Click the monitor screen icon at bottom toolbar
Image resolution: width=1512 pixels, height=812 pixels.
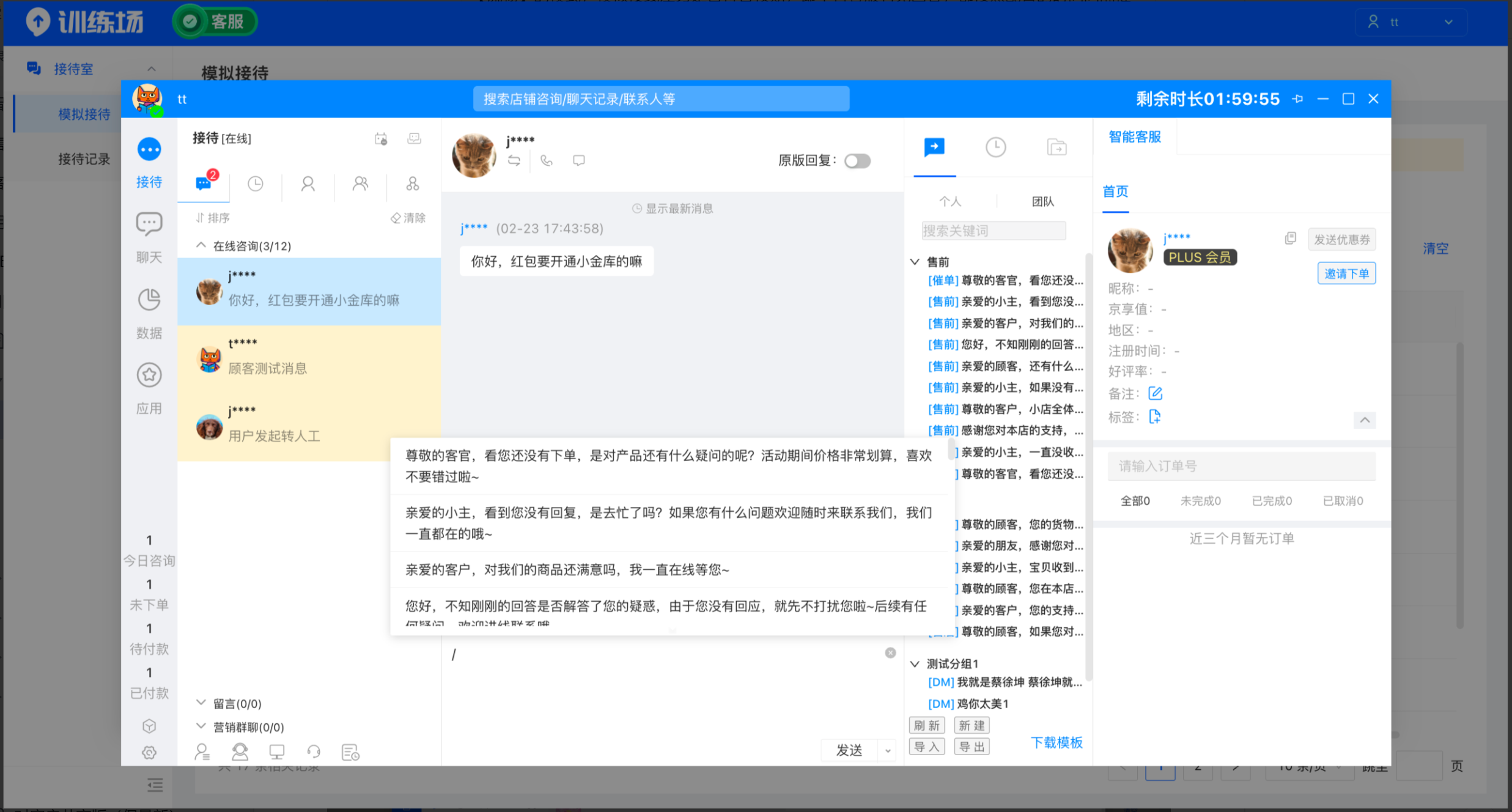(277, 751)
